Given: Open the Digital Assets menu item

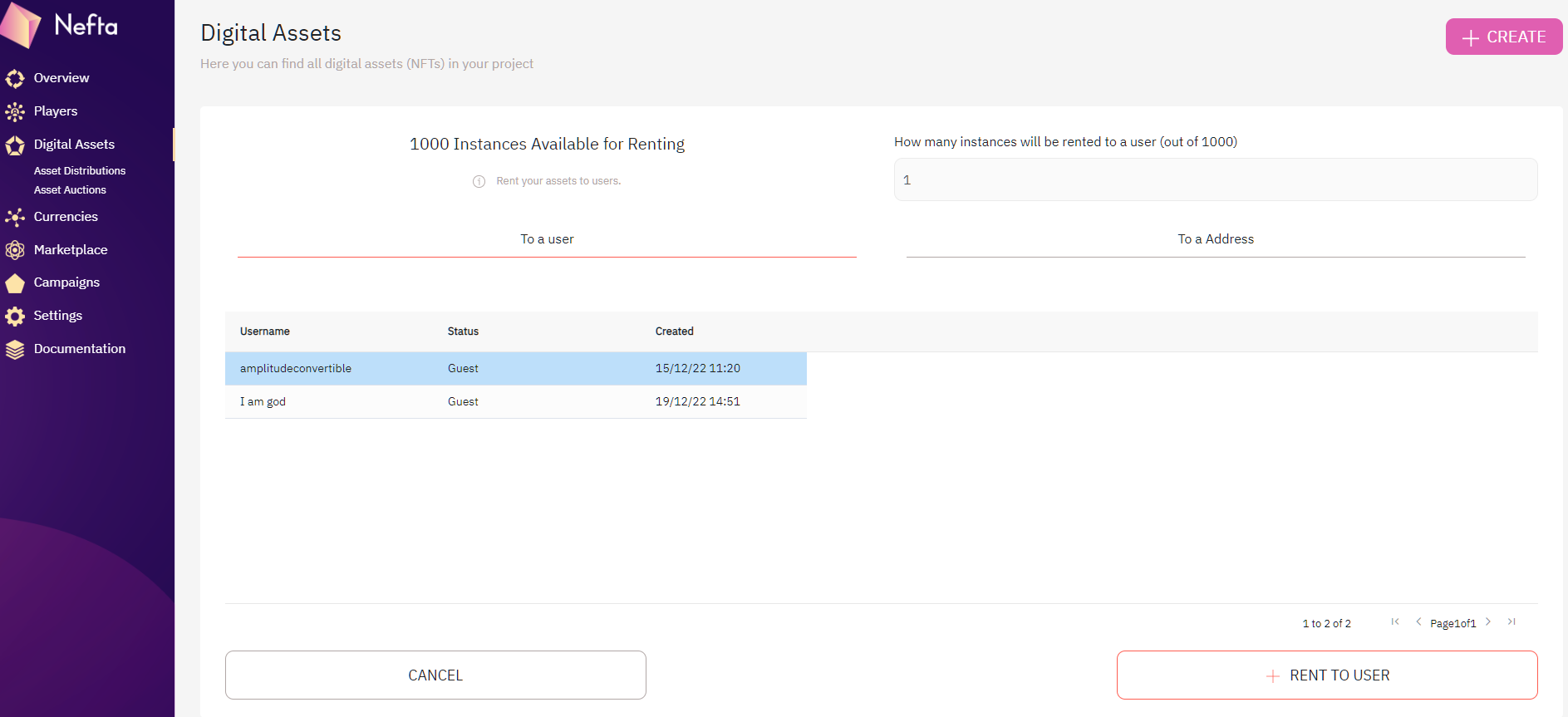Looking at the screenshot, I should pos(74,145).
